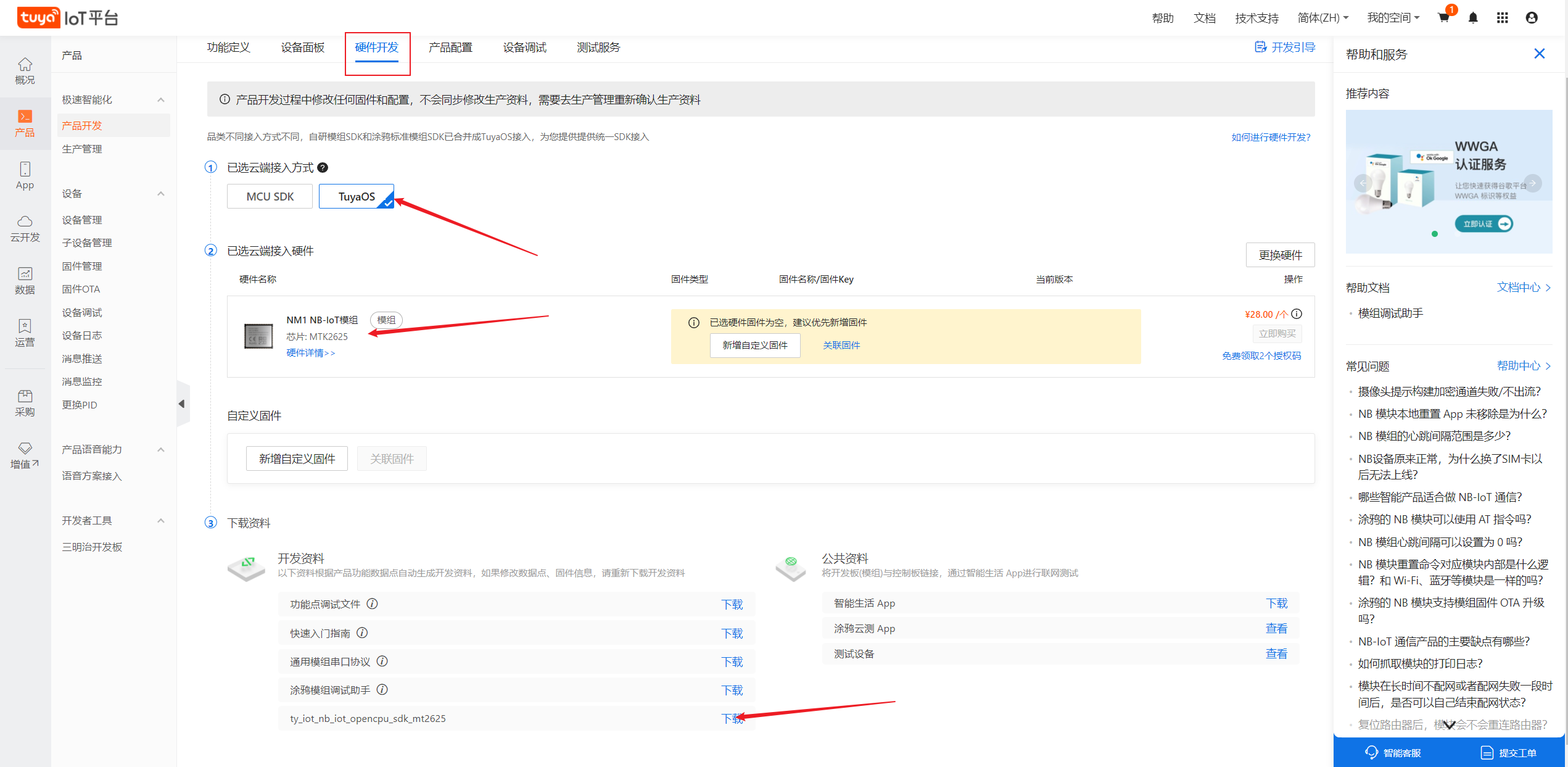Screen dimensions: 1568x767
Task: Open the 云开发 cloud sidebar icon
Action: [25, 228]
